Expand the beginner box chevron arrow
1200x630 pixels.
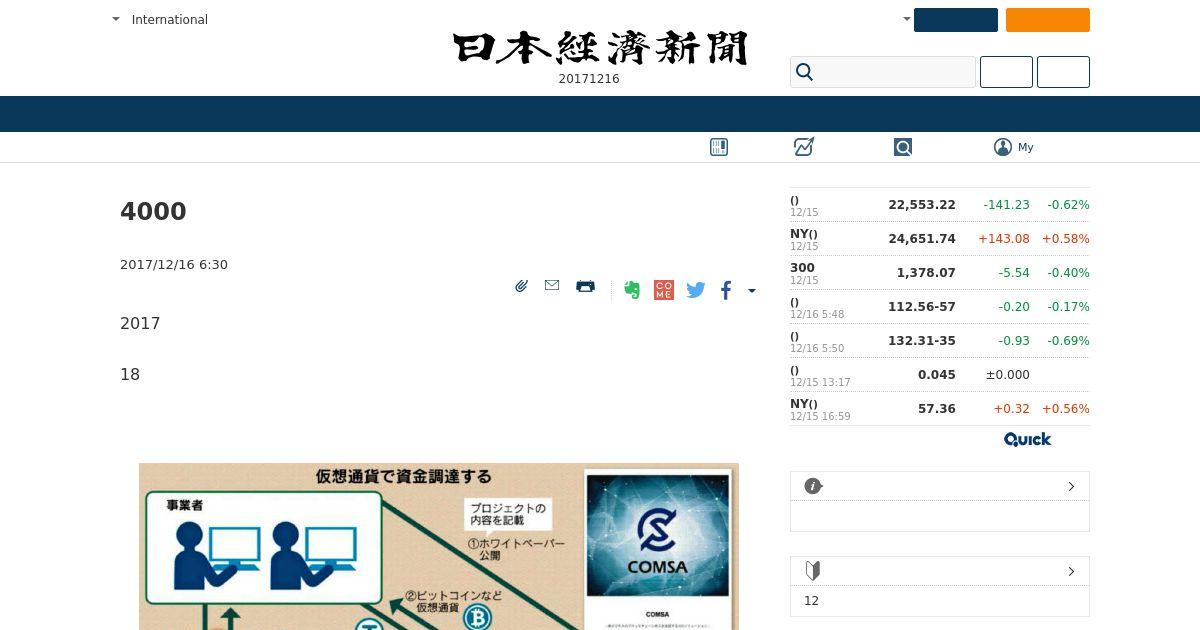click(1071, 571)
